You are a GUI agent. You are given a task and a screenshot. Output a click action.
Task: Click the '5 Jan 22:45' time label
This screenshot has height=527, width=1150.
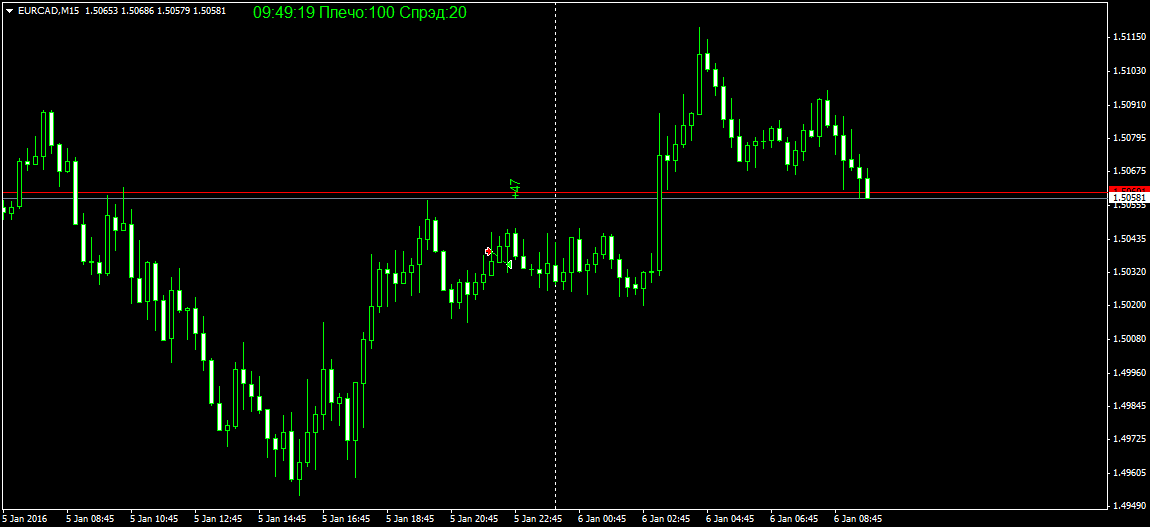(x=539, y=518)
